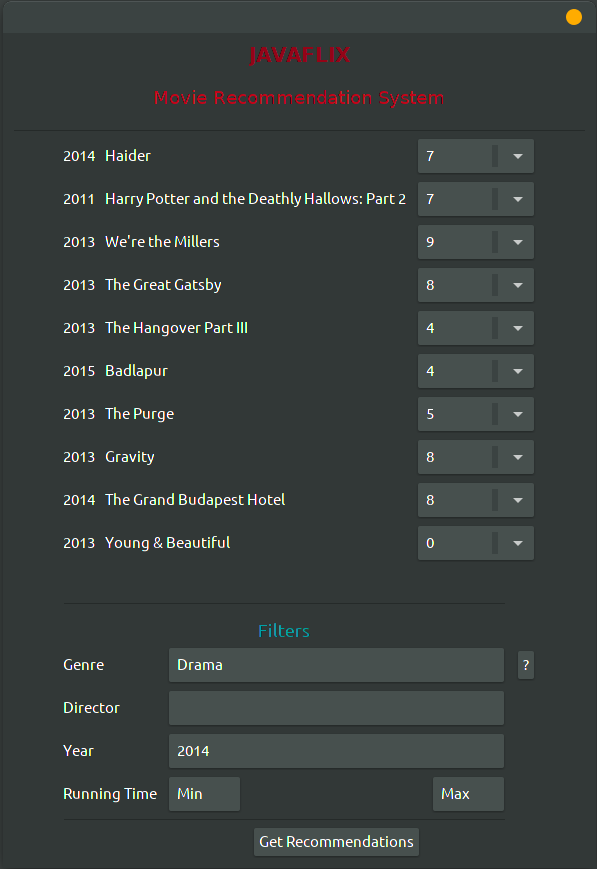Click the Year field showing 2014
This screenshot has width=597, height=869.
336,751
